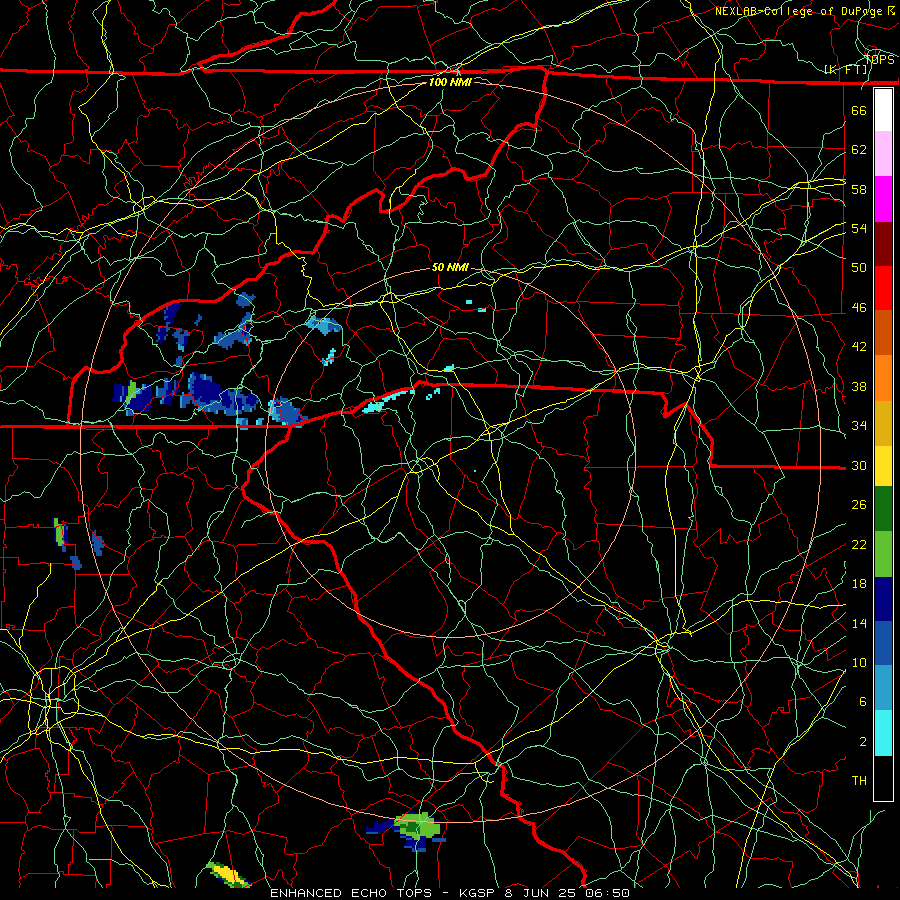Click the '100 NMI' range ring label
The height and width of the screenshot is (900, 900).
(x=450, y=82)
